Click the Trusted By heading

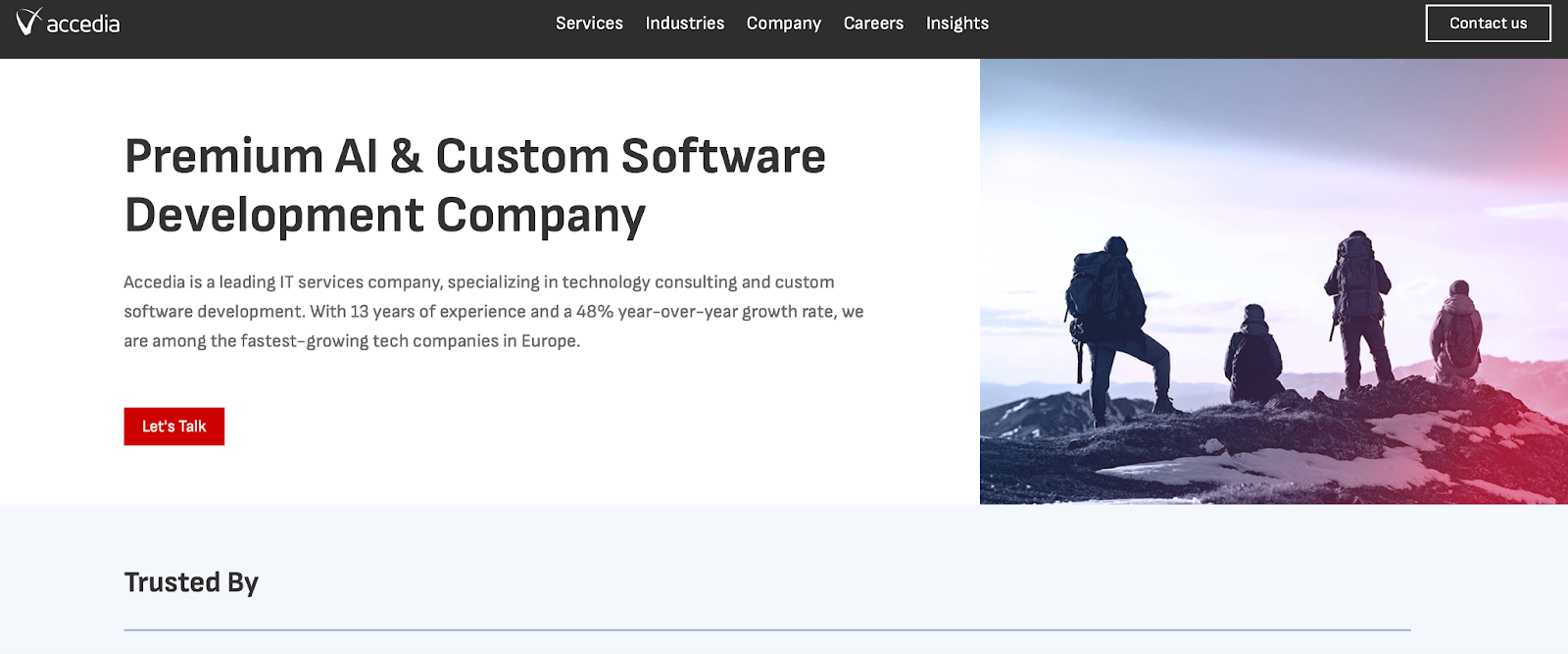pyautogui.click(x=191, y=582)
